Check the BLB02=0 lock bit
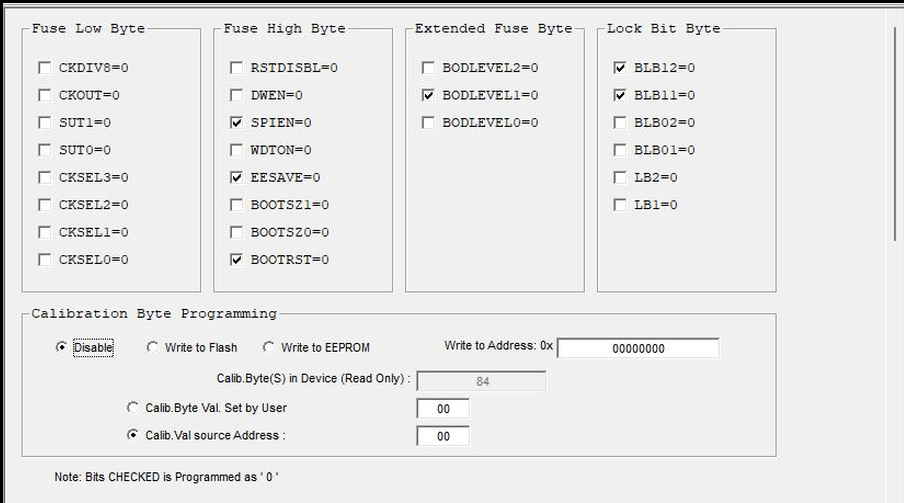 click(620, 122)
